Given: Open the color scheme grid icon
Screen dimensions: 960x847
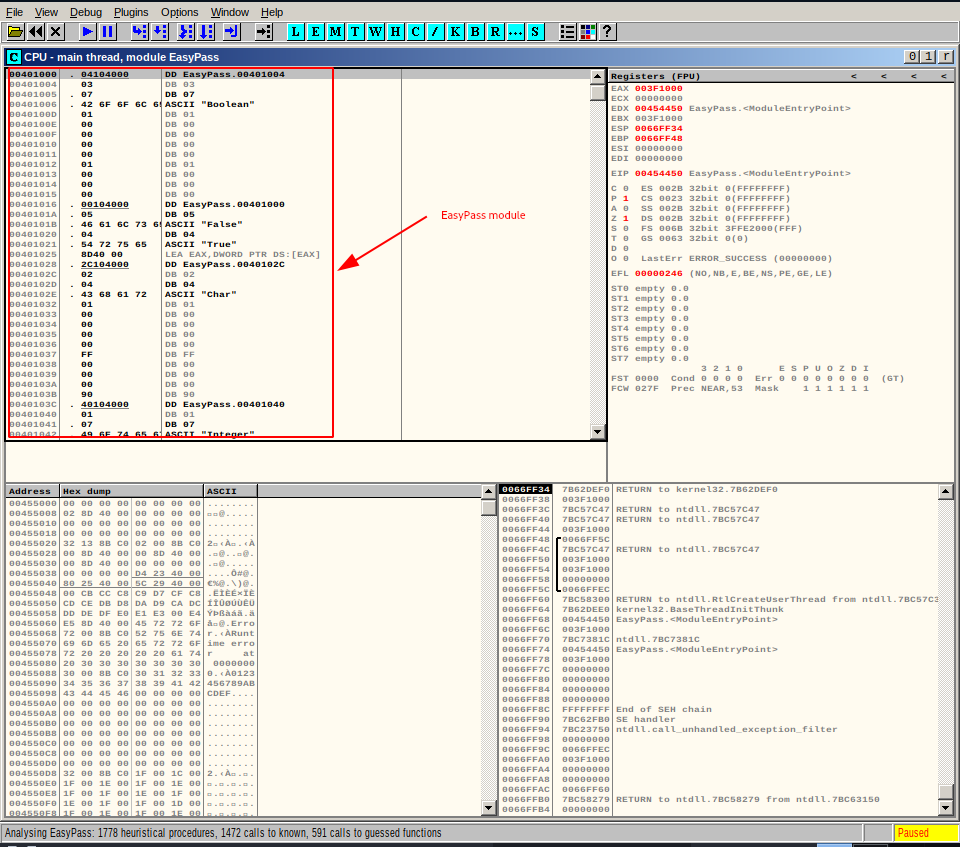Looking at the screenshot, I should [x=587, y=32].
